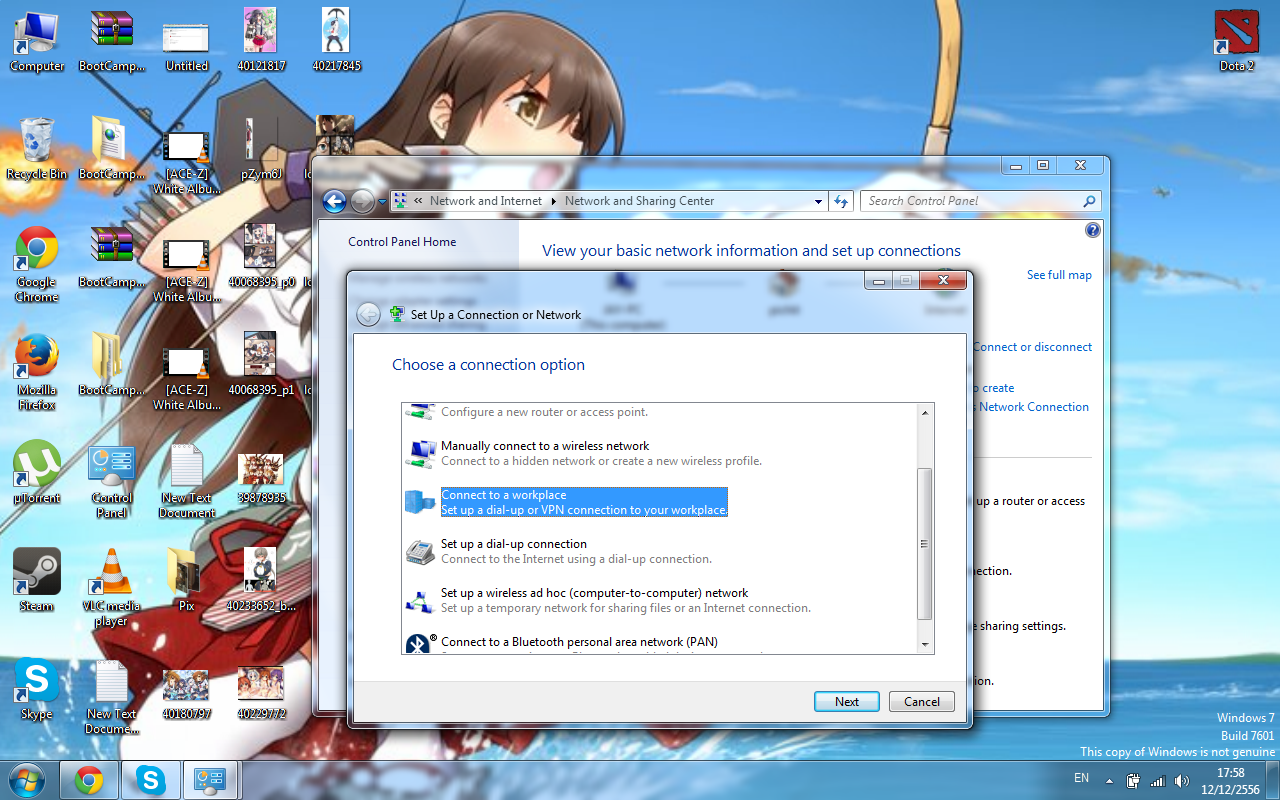This screenshot has width=1280, height=800.
Task: Go back in the Control Panel window
Action: tap(334, 201)
